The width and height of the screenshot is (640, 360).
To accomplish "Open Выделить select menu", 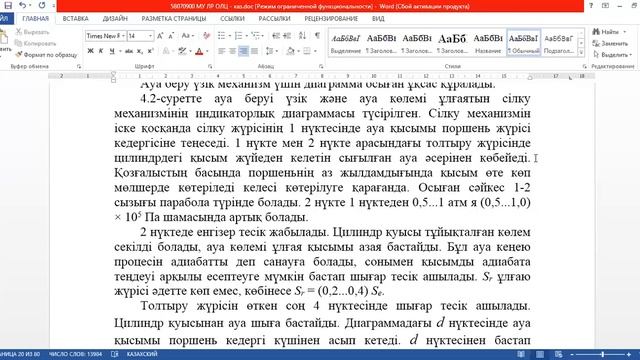I will point(613,54).
